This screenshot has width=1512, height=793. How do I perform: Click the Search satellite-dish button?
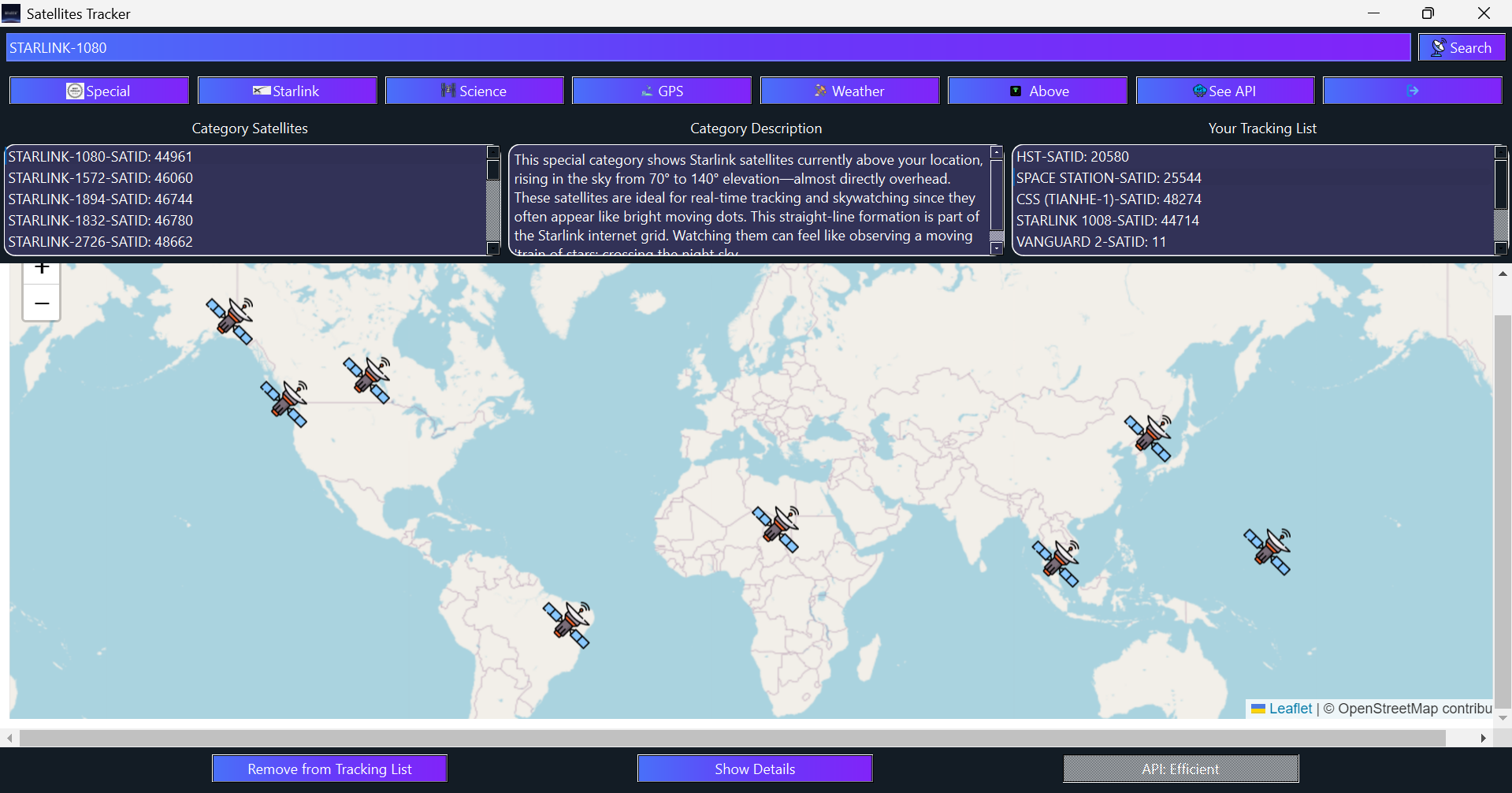(1462, 47)
